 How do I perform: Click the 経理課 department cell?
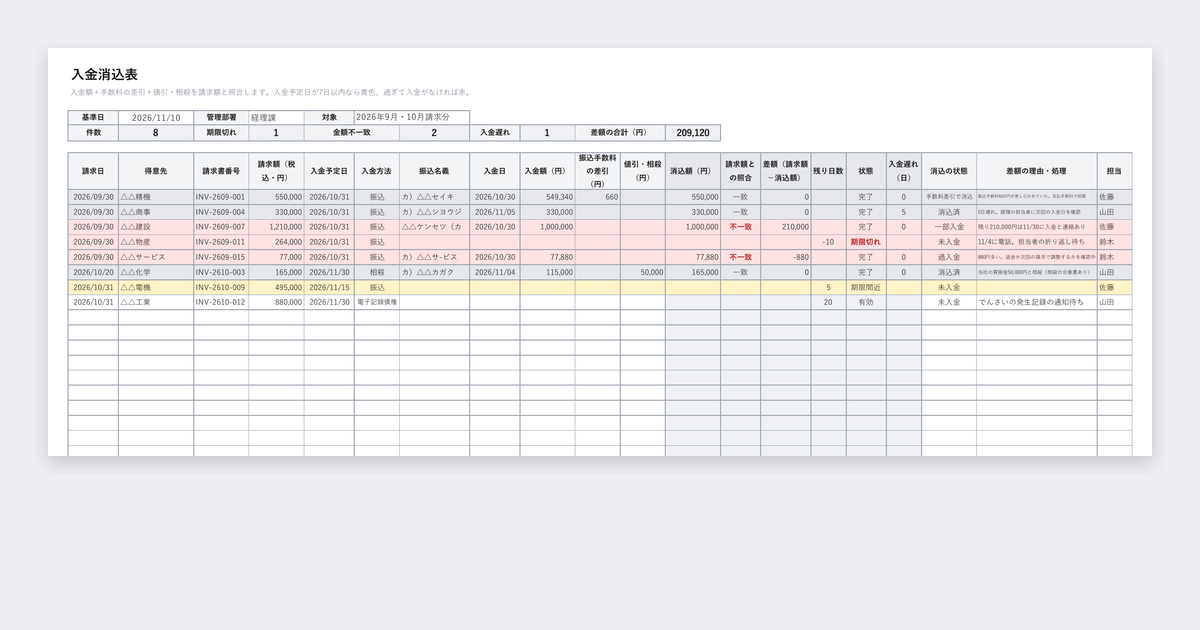276,117
